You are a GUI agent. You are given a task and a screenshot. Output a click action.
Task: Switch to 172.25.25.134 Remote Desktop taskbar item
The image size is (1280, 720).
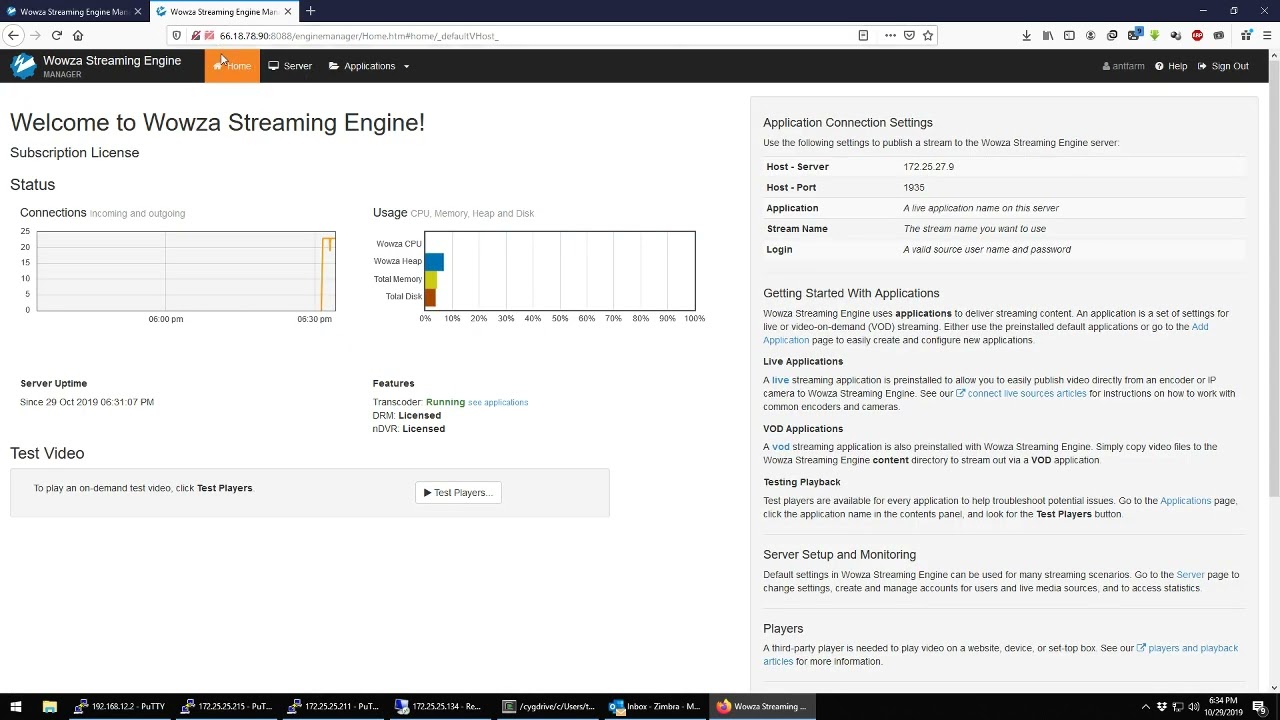pos(441,706)
